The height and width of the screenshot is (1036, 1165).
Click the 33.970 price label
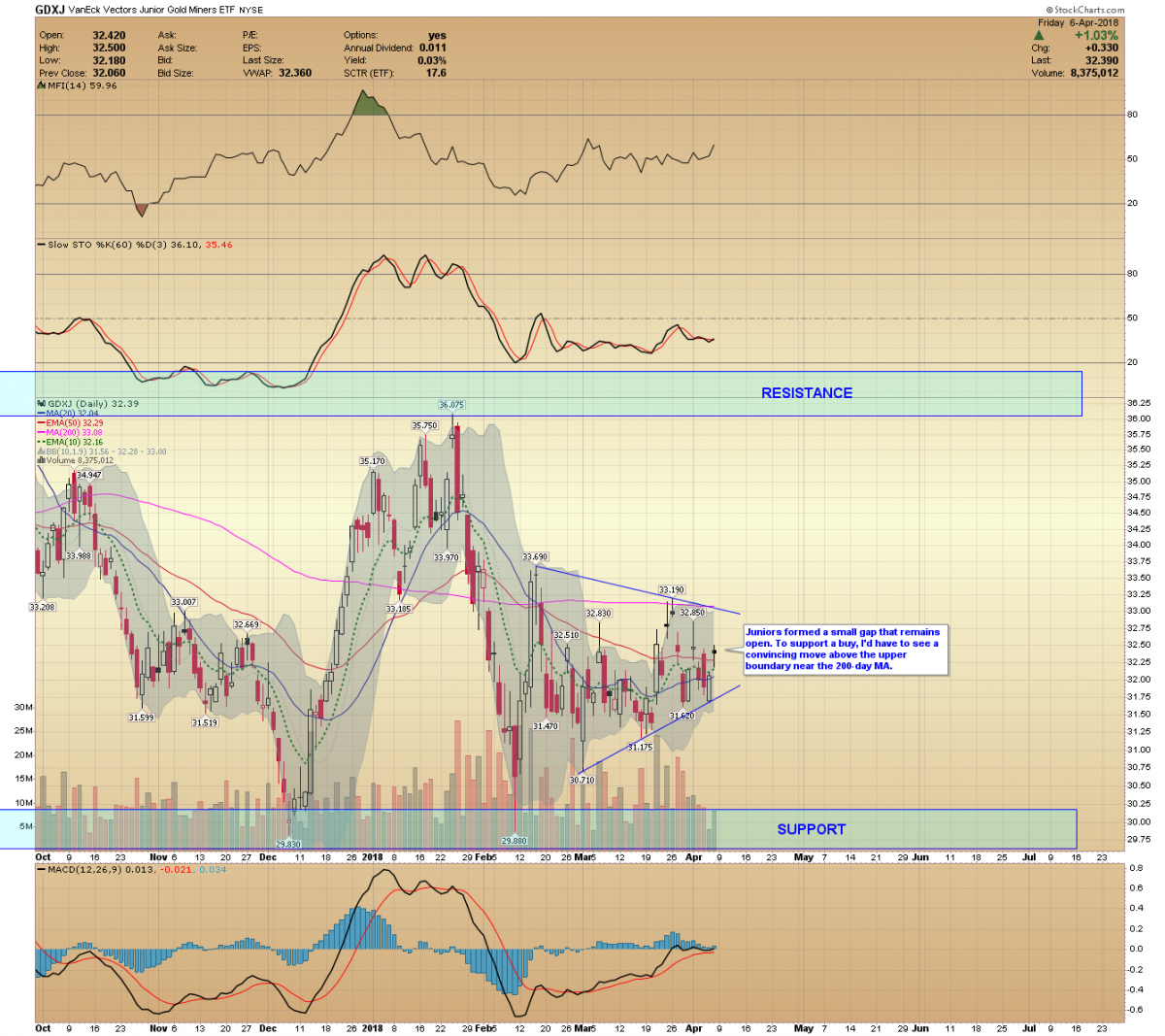point(446,557)
